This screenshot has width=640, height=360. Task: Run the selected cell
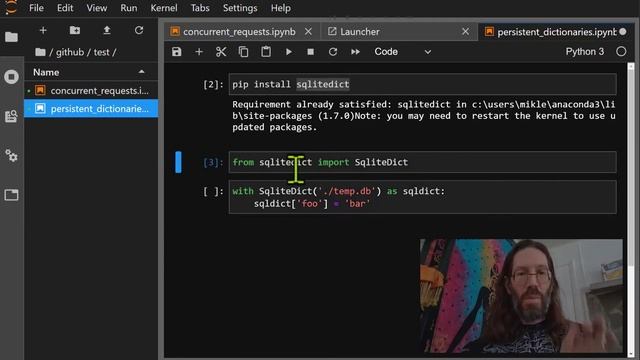[x=289, y=52]
